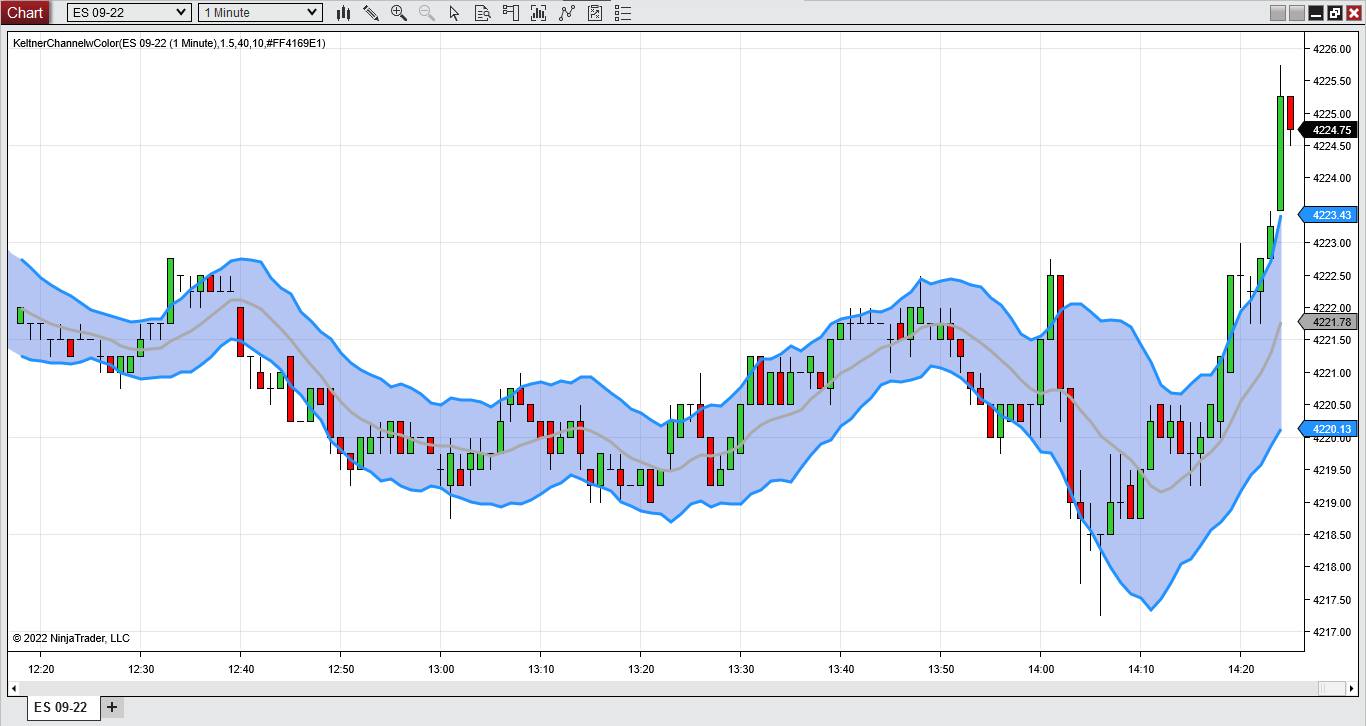Open the Chart Trader icon
The height and width of the screenshot is (726, 1366).
tap(511, 12)
